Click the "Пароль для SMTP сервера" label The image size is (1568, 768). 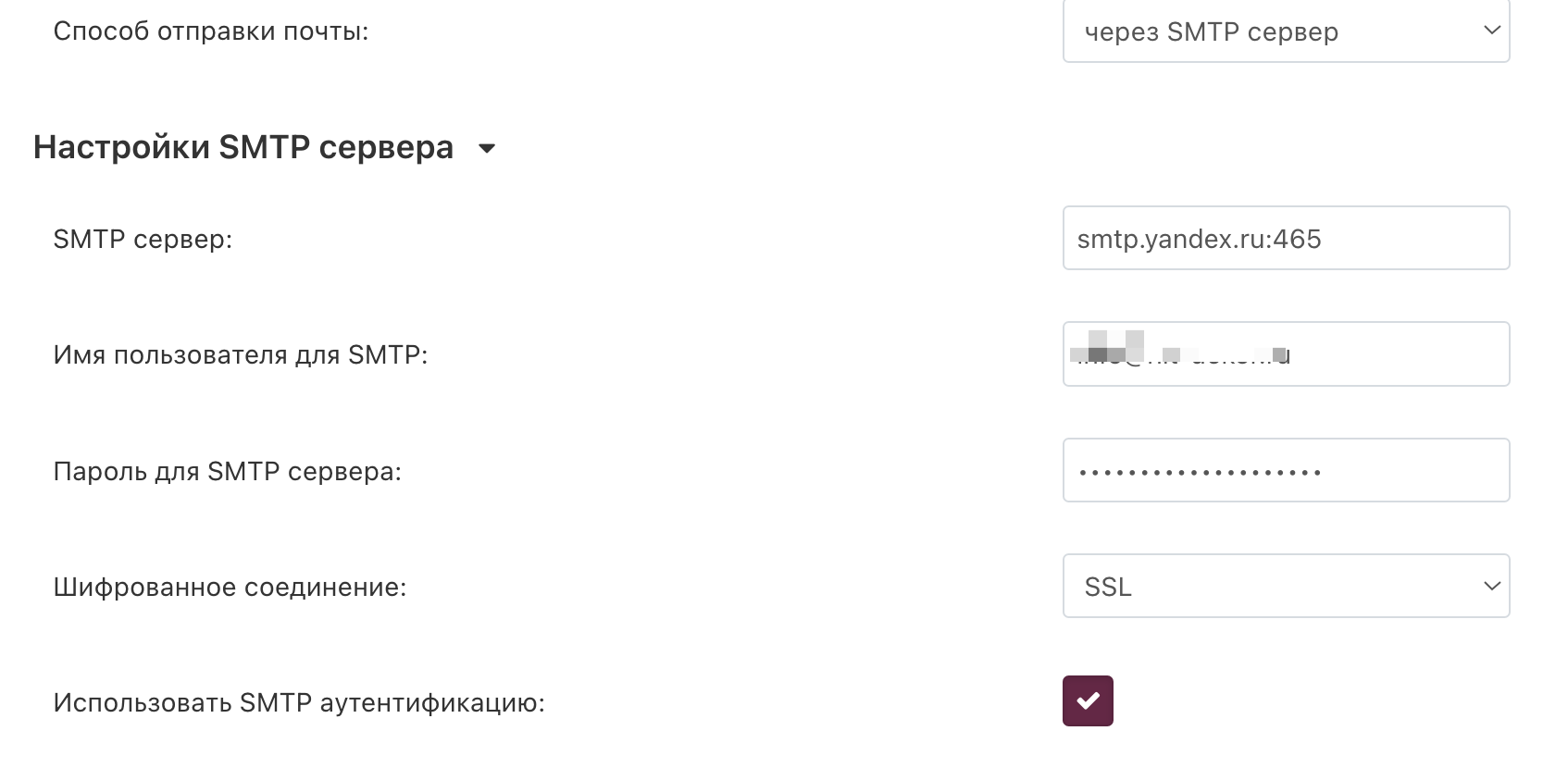pos(228,472)
